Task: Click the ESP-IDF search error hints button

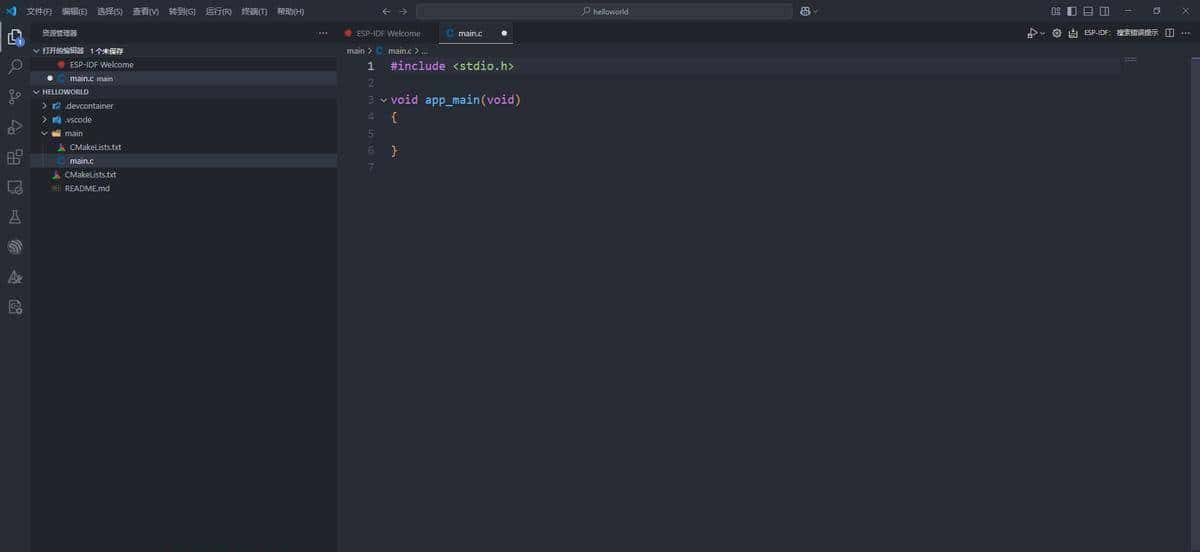Action: click(x=1121, y=33)
